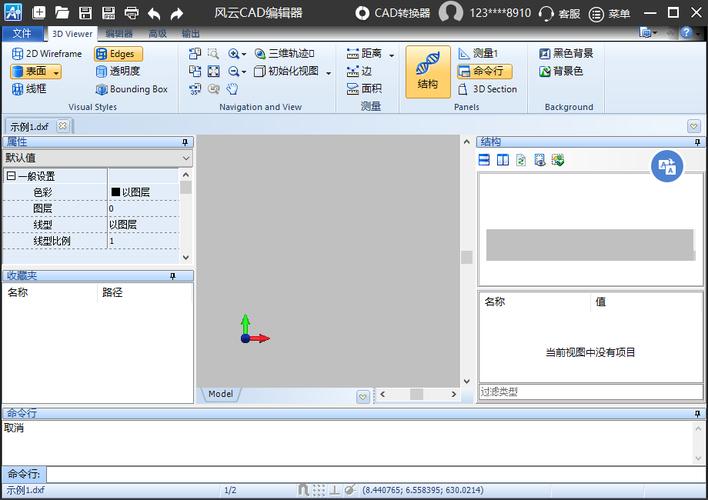Viewport: 708px width, 500px height.
Task: Select the 示例1.dxf document tab
Action: [29, 126]
